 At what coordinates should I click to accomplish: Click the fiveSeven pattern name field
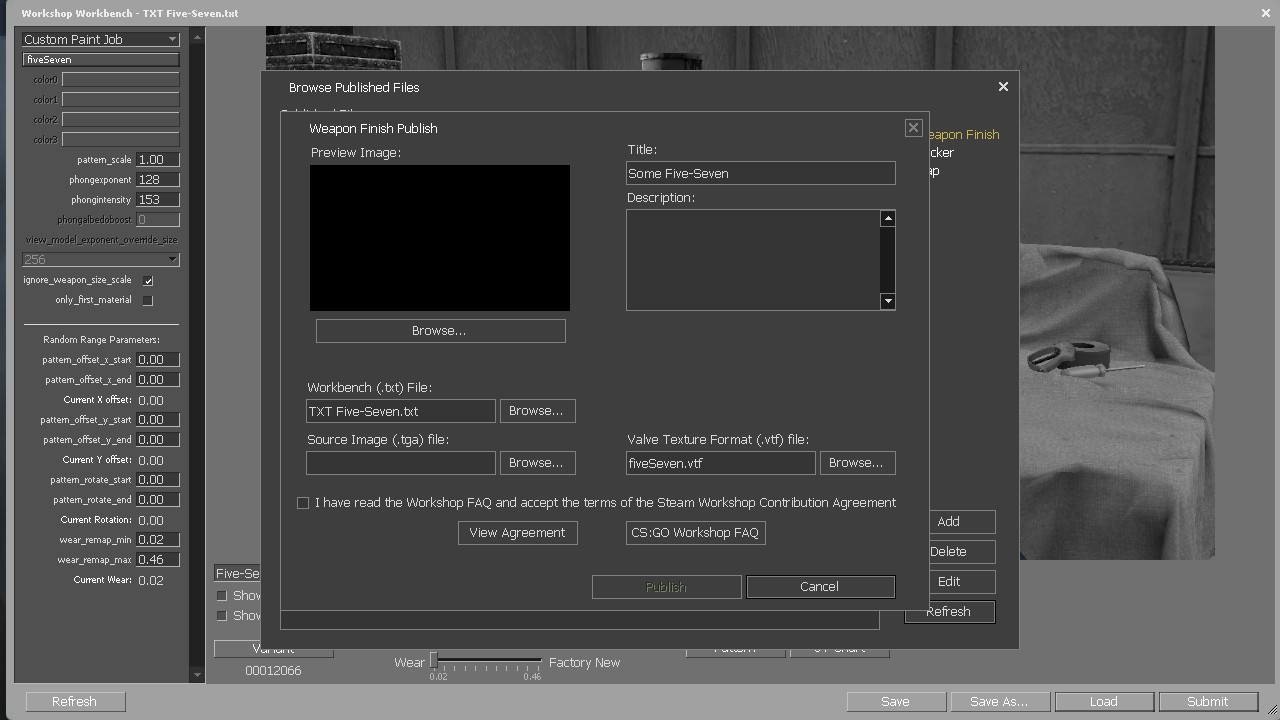101,59
